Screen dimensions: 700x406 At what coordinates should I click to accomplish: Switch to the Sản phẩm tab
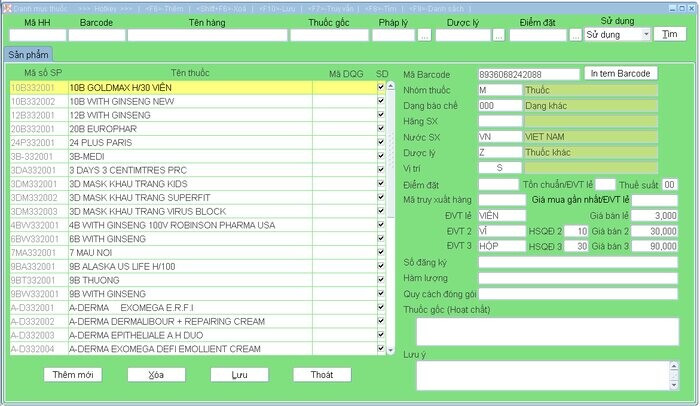pyautogui.click(x=29, y=55)
